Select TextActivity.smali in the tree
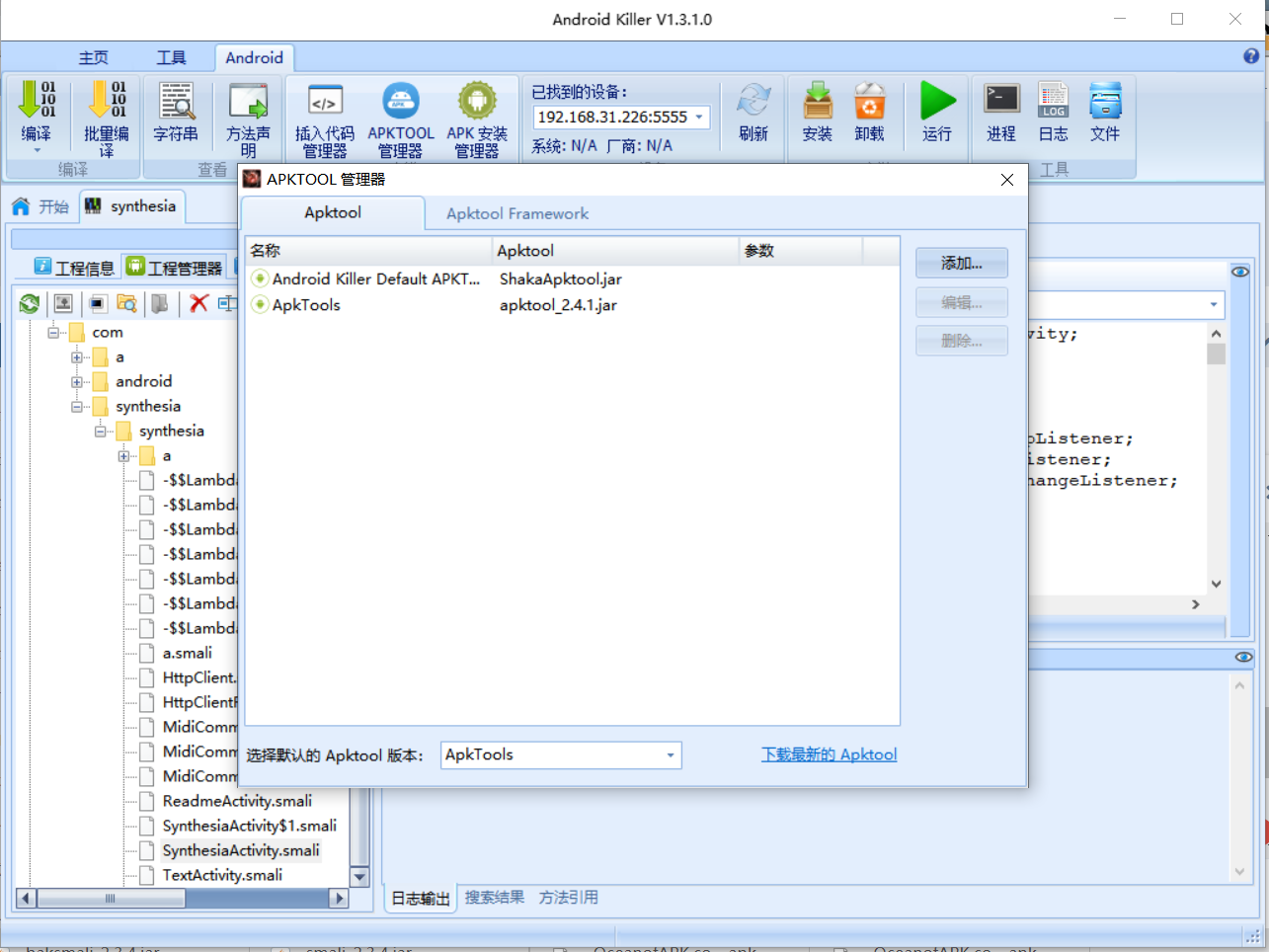Screen dimensions: 1269x952 222,875
